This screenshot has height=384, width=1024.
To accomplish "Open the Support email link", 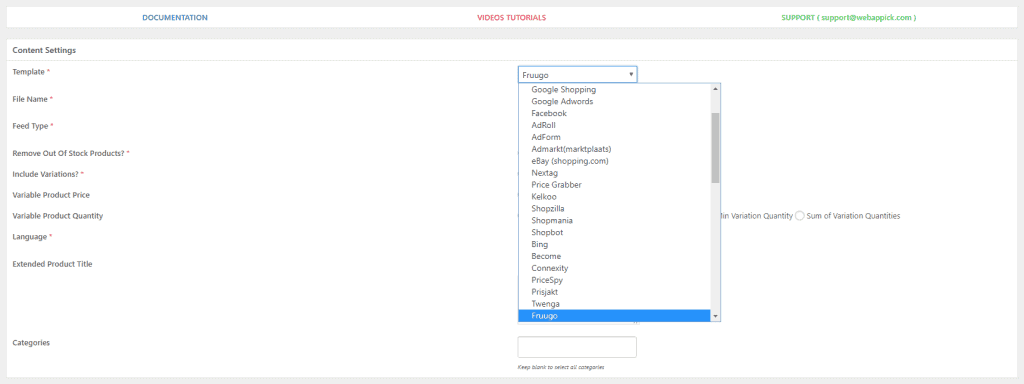I will (x=848, y=18).
